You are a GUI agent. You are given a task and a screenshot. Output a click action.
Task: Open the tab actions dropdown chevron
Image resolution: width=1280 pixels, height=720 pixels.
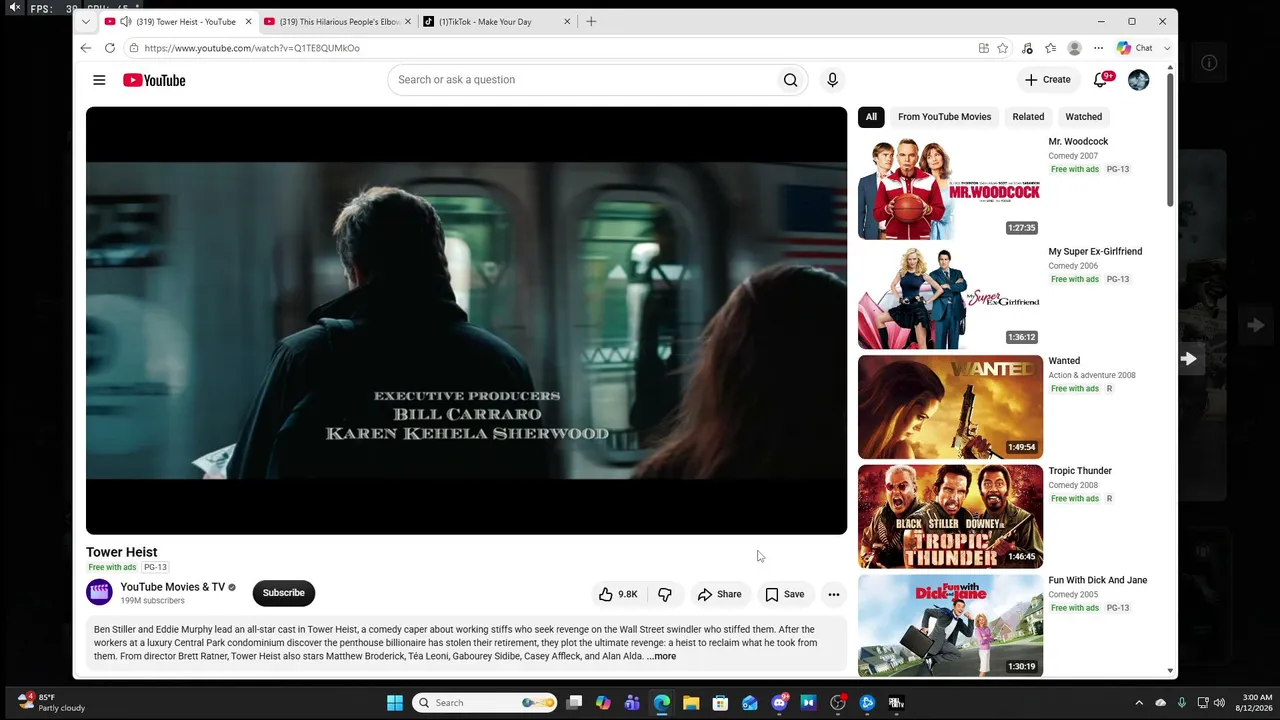pos(86,21)
